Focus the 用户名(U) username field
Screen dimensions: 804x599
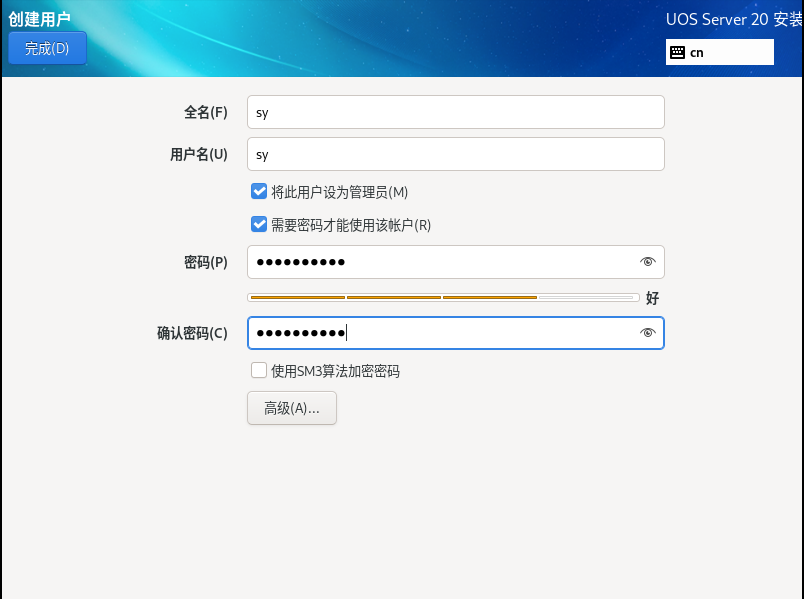point(455,154)
